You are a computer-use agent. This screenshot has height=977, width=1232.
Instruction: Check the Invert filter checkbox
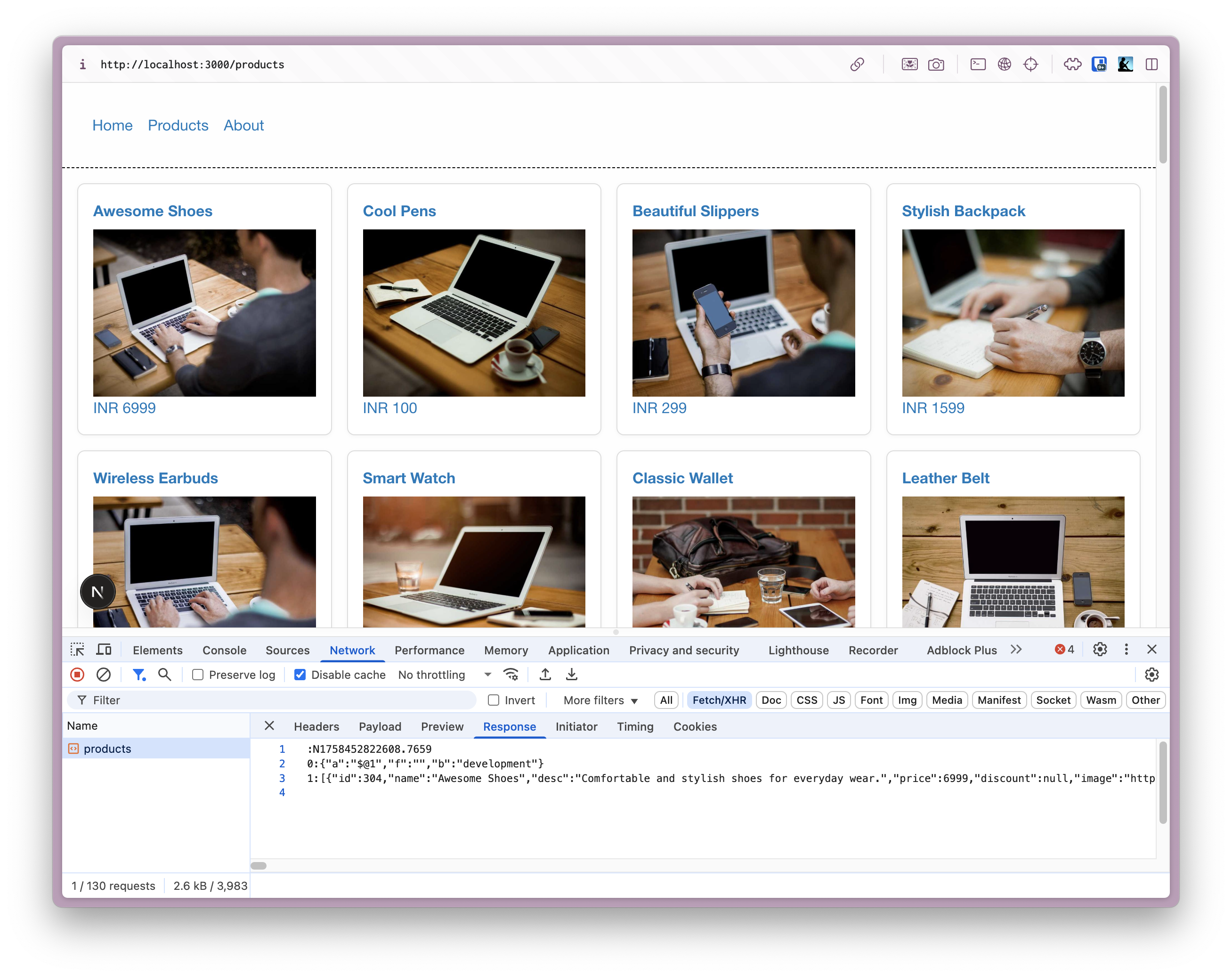[494, 700]
